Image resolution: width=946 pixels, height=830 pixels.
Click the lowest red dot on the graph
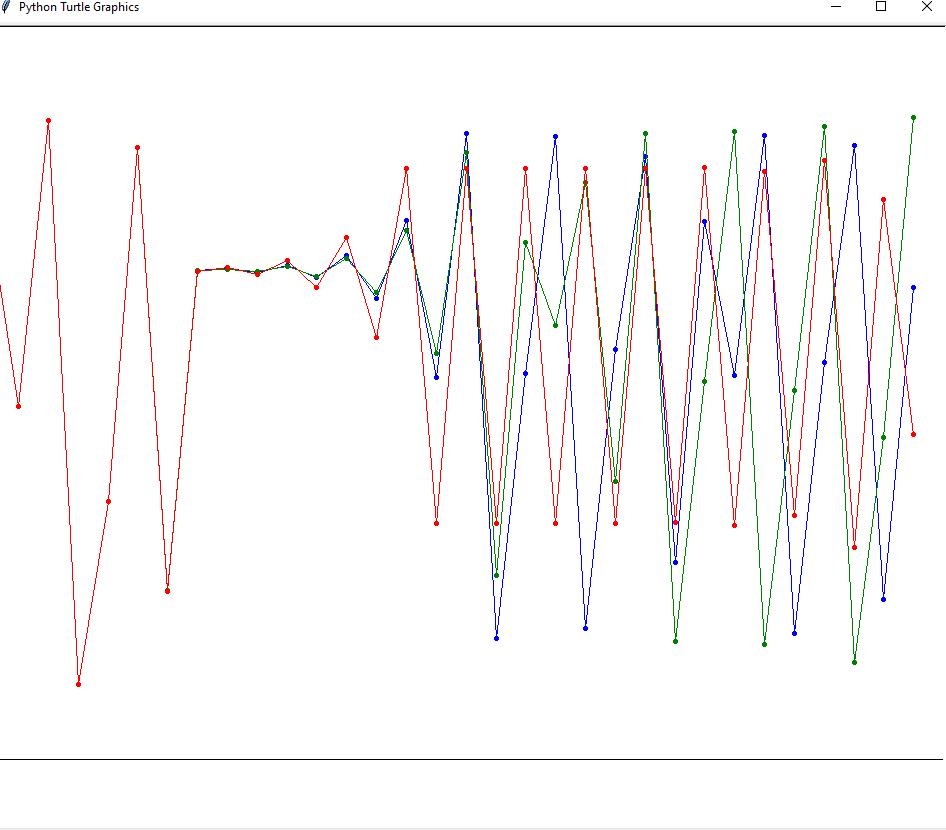(x=78, y=684)
